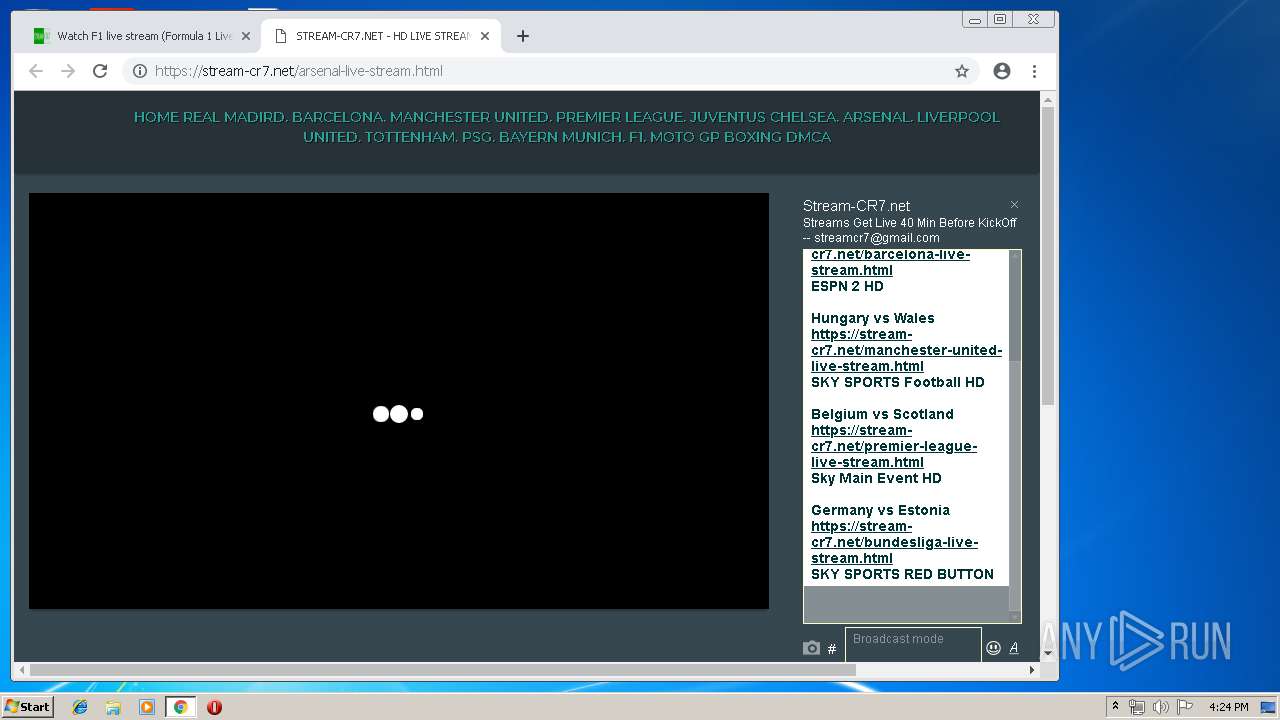Reload the page with the refresh icon

point(100,71)
